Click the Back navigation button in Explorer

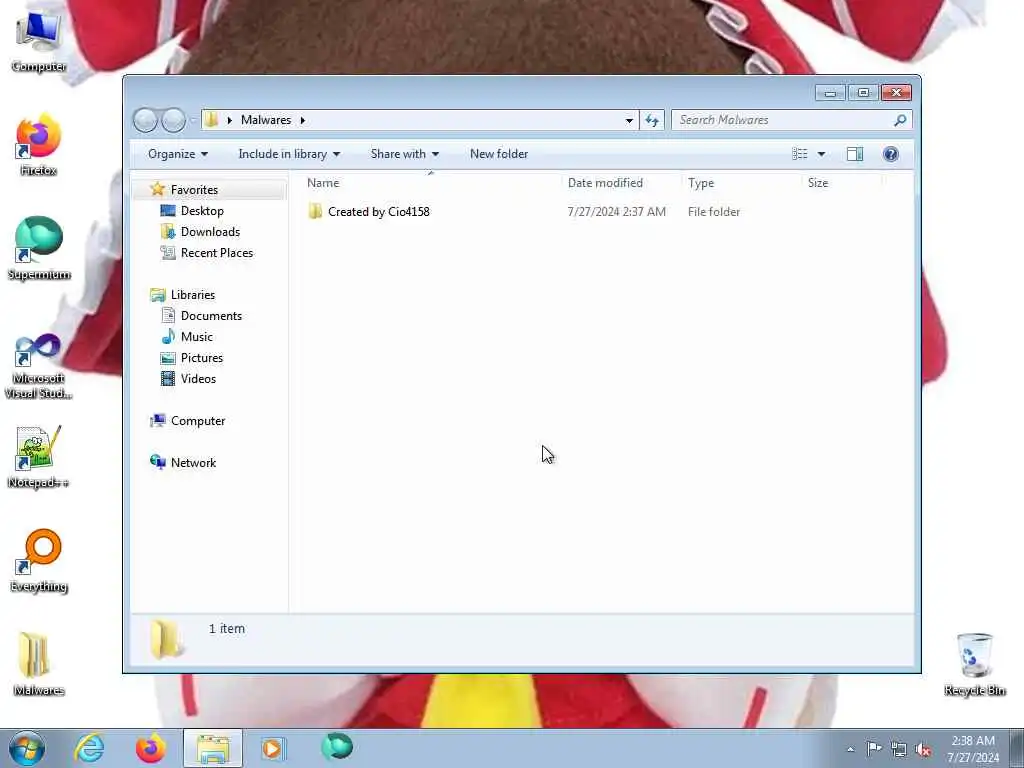click(x=145, y=120)
